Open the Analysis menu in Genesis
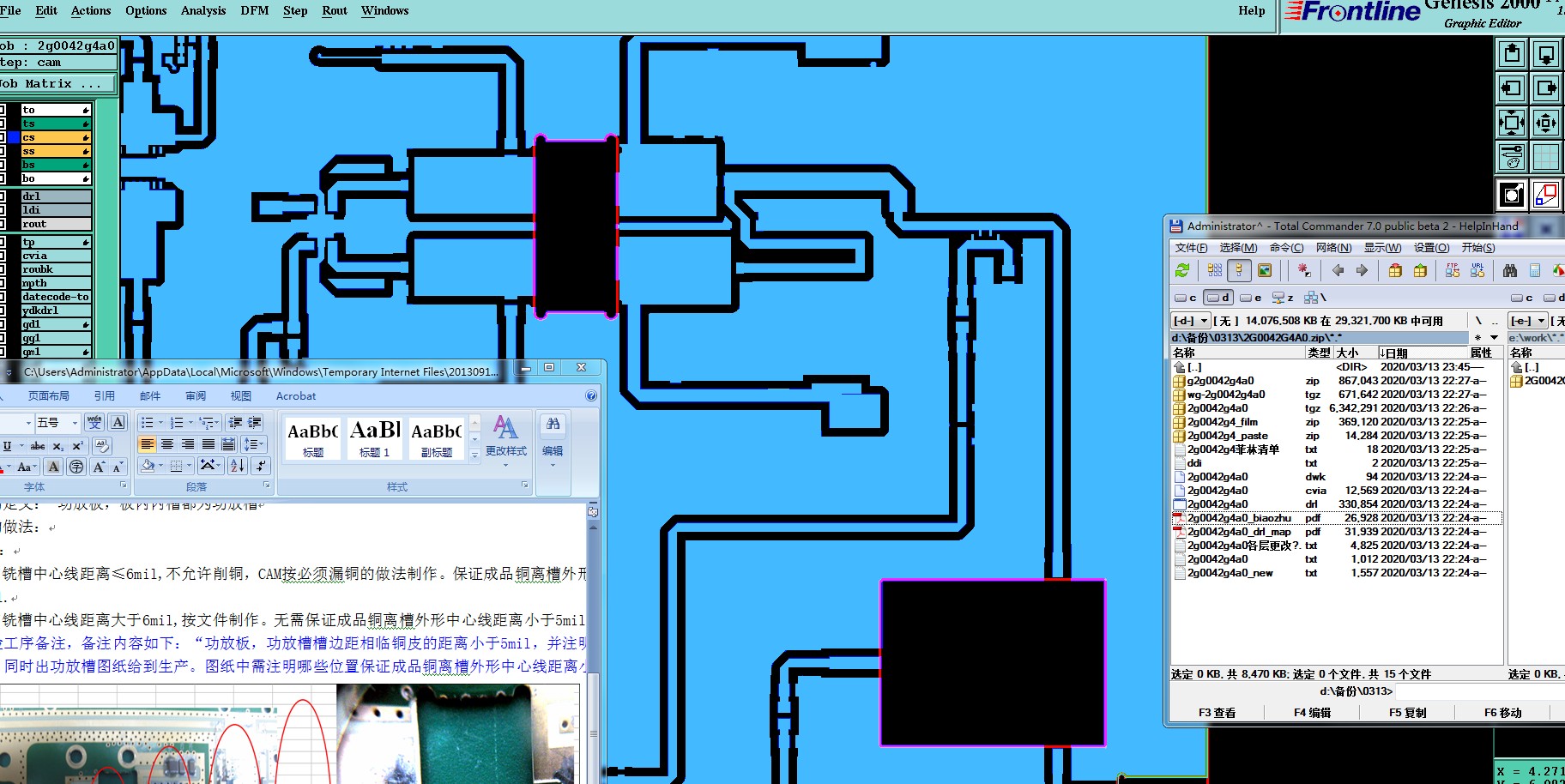 click(x=203, y=10)
